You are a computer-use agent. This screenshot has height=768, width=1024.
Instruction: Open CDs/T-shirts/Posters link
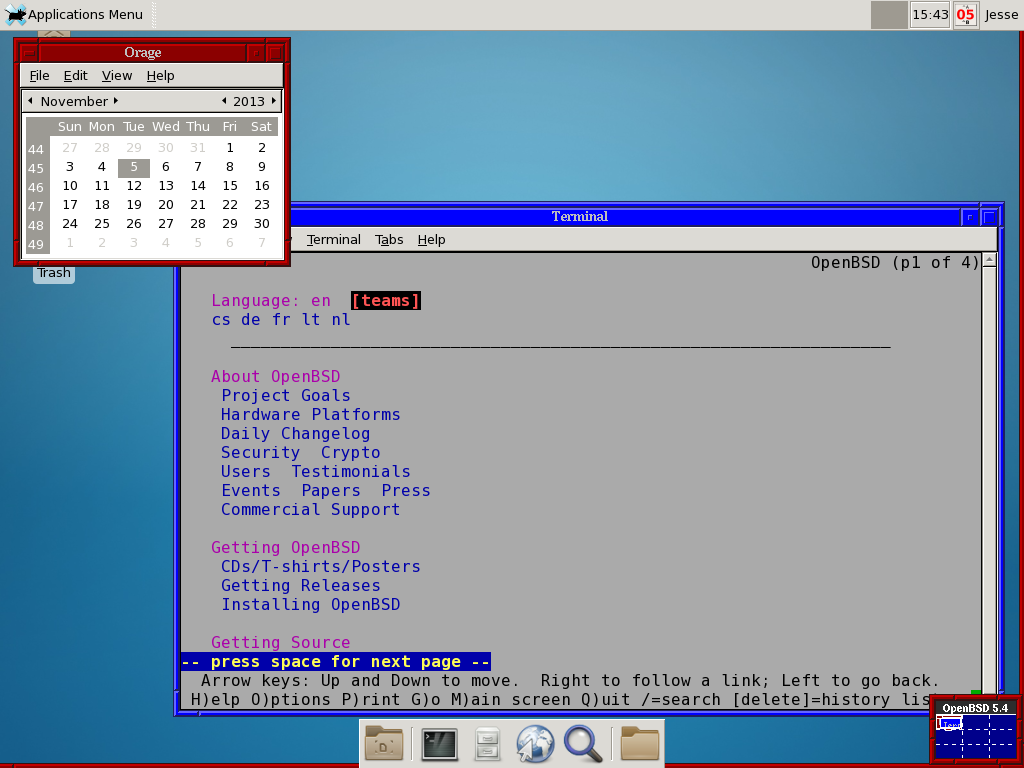[321, 566]
